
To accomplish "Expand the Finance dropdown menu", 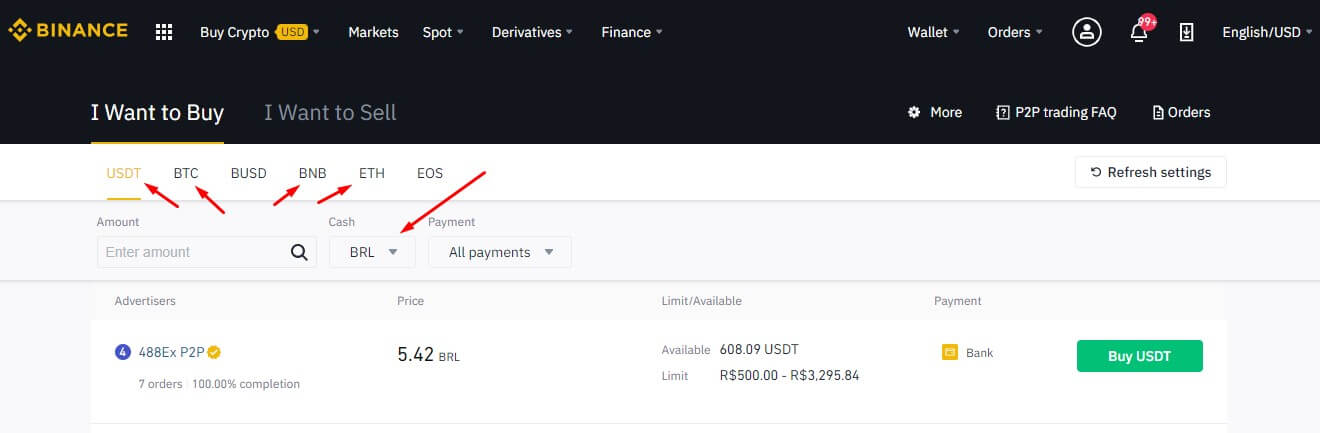I will [x=633, y=32].
